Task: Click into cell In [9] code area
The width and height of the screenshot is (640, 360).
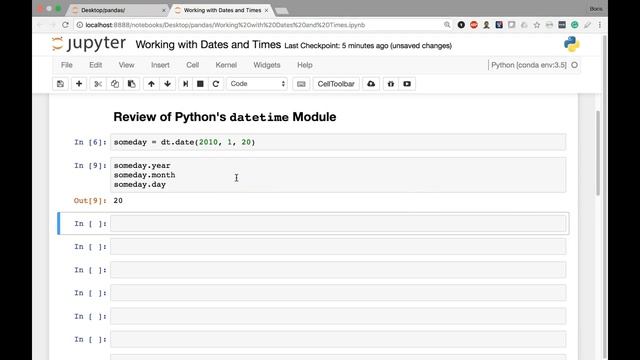Action: [x=338, y=175]
